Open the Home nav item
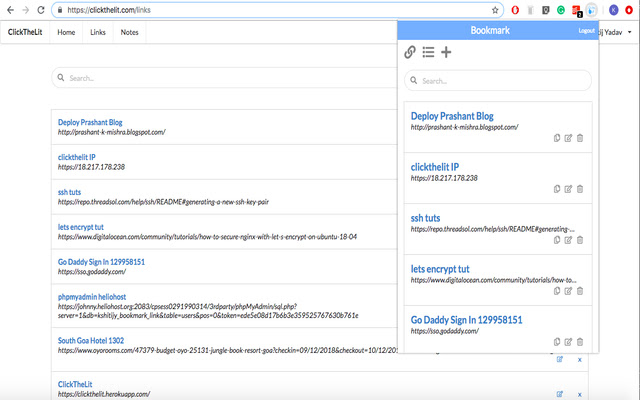 [x=66, y=32]
